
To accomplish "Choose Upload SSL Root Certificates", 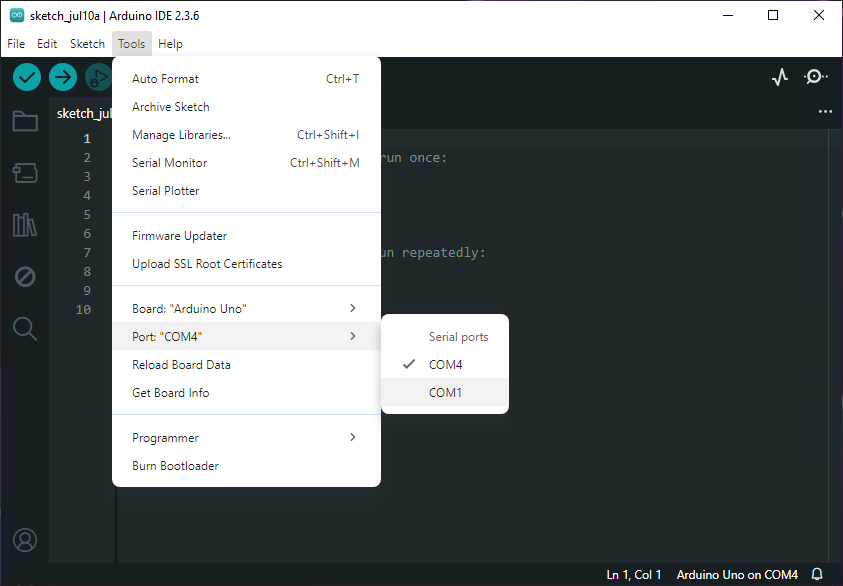I will (246, 263).
